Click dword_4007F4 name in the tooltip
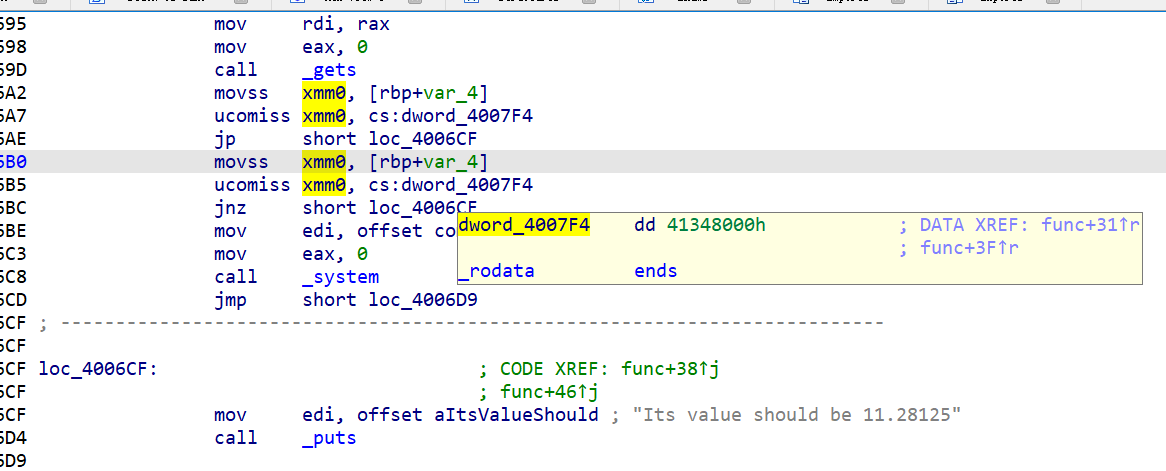1166x471 pixels. 524,225
